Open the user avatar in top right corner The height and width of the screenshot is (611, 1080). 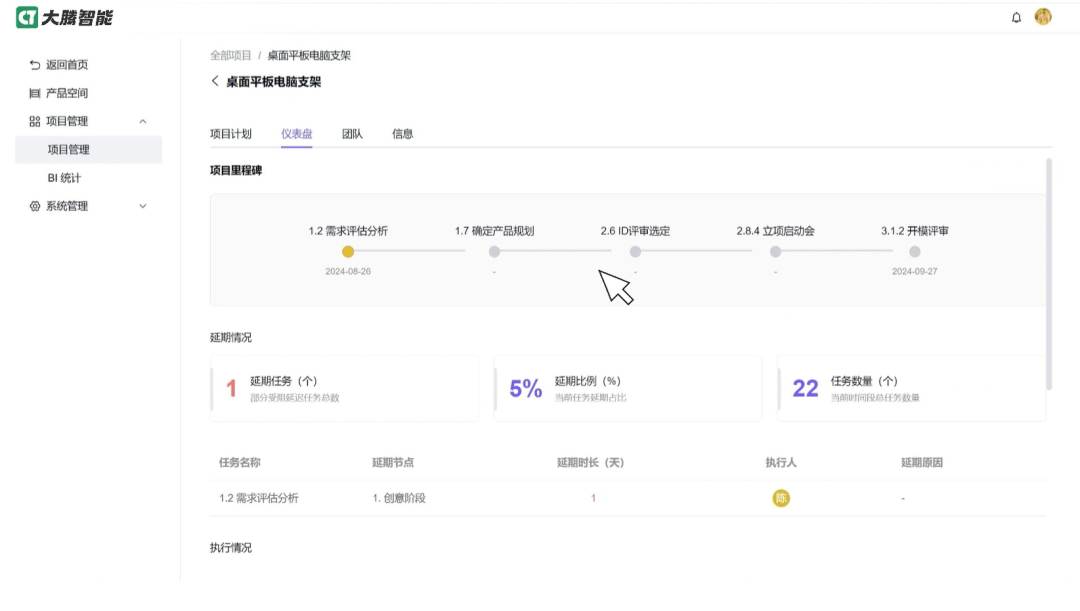click(1043, 18)
